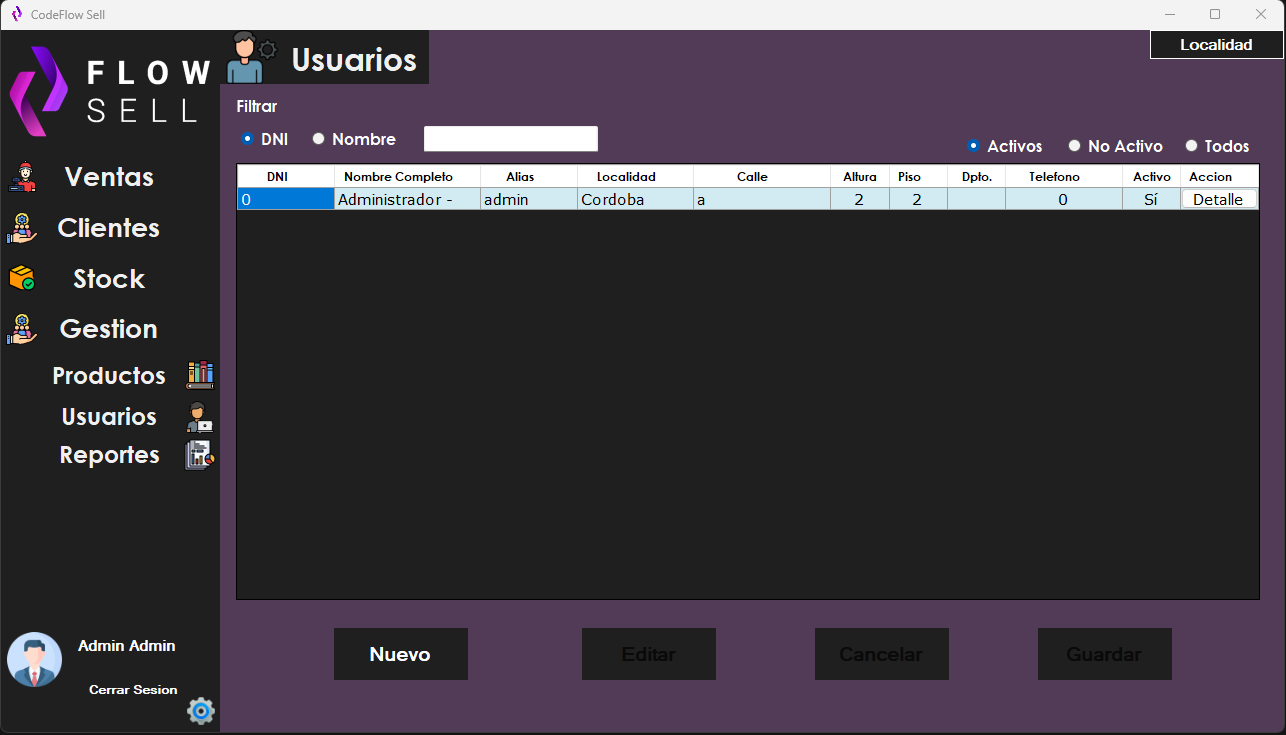The height and width of the screenshot is (735, 1286).
Task: Click the Ventas sales icon
Action: click(22, 176)
